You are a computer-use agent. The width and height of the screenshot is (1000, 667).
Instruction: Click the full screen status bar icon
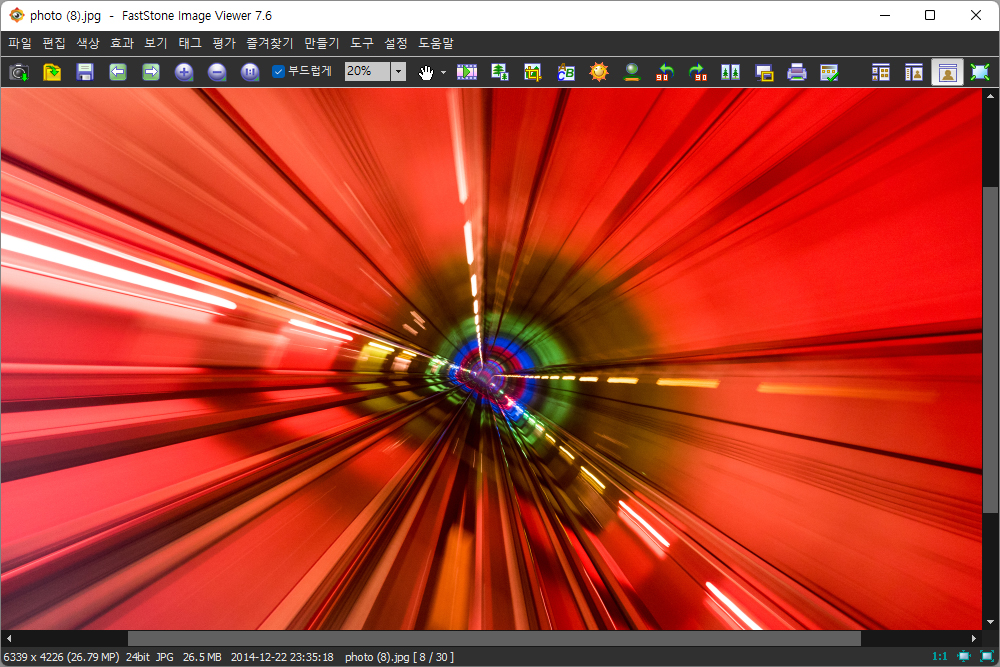pyautogui.click(x=987, y=656)
